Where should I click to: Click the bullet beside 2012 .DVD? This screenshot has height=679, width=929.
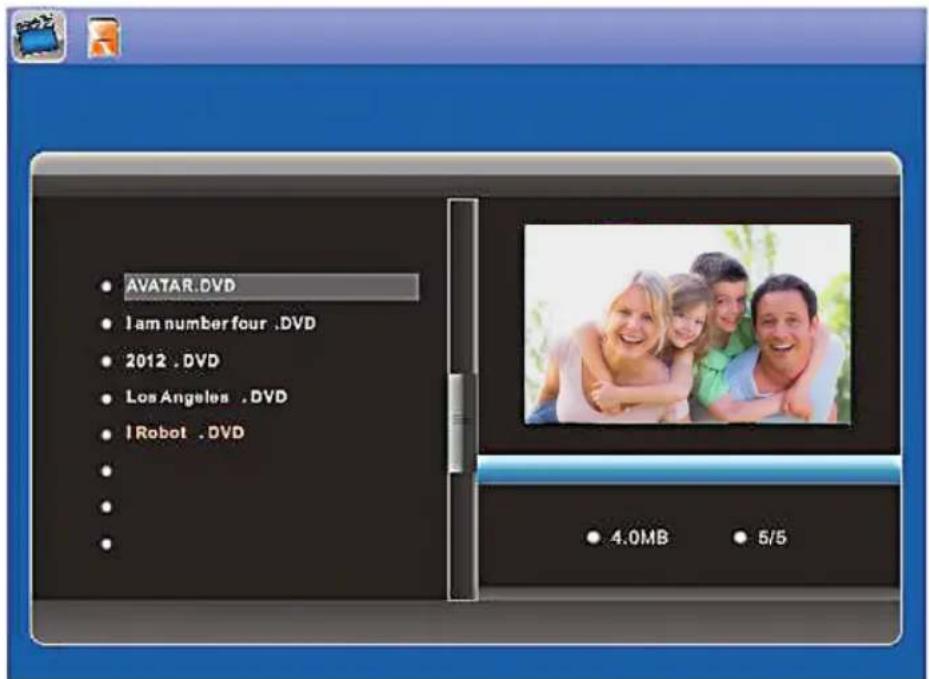click(x=106, y=361)
